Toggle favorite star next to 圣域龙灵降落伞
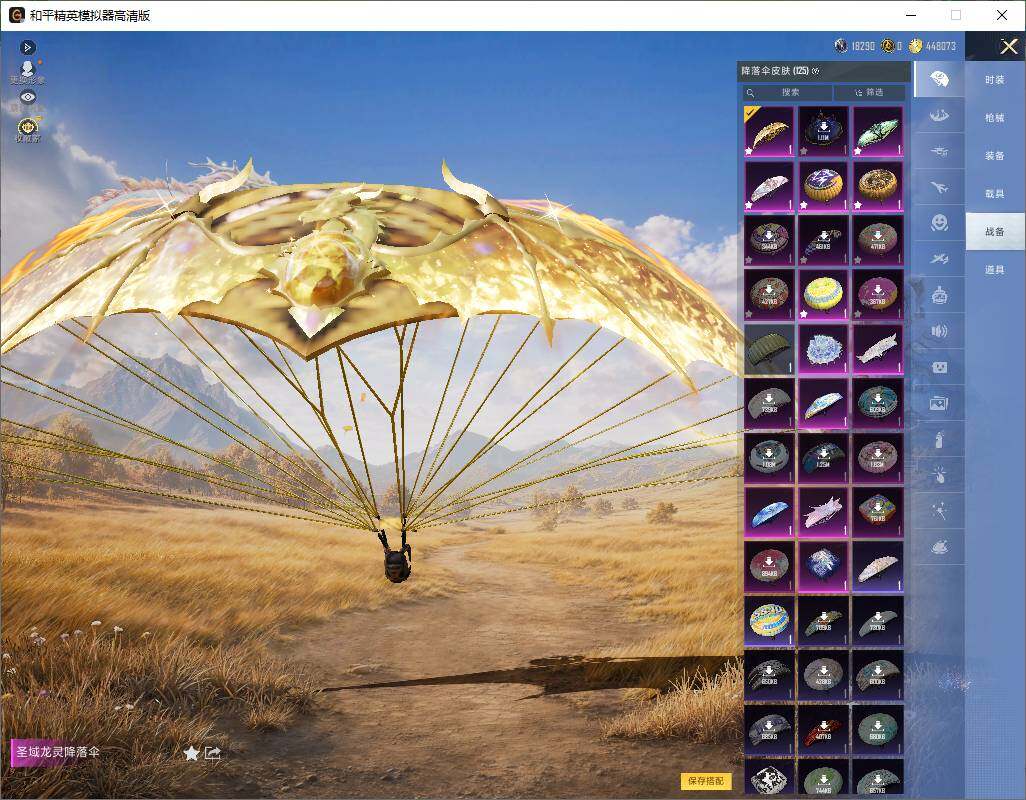Image resolution: width=1026 pixels, height=800 pixels. 191,753
